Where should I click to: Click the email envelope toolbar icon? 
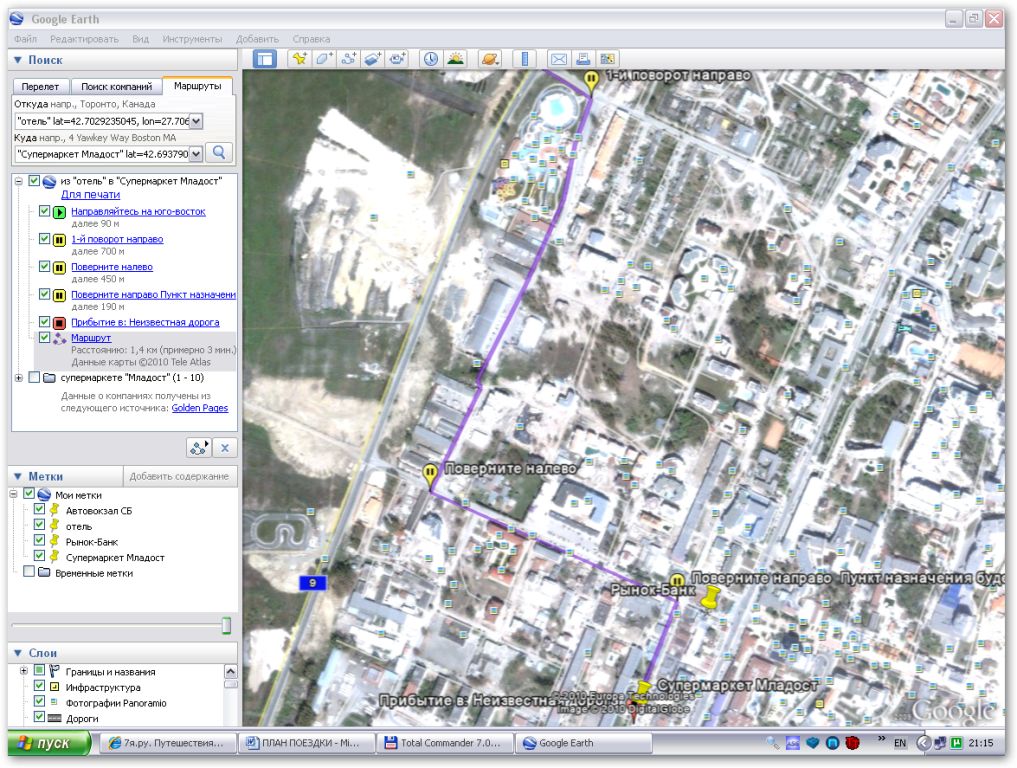pyautogui.click(x=558, y=59)
